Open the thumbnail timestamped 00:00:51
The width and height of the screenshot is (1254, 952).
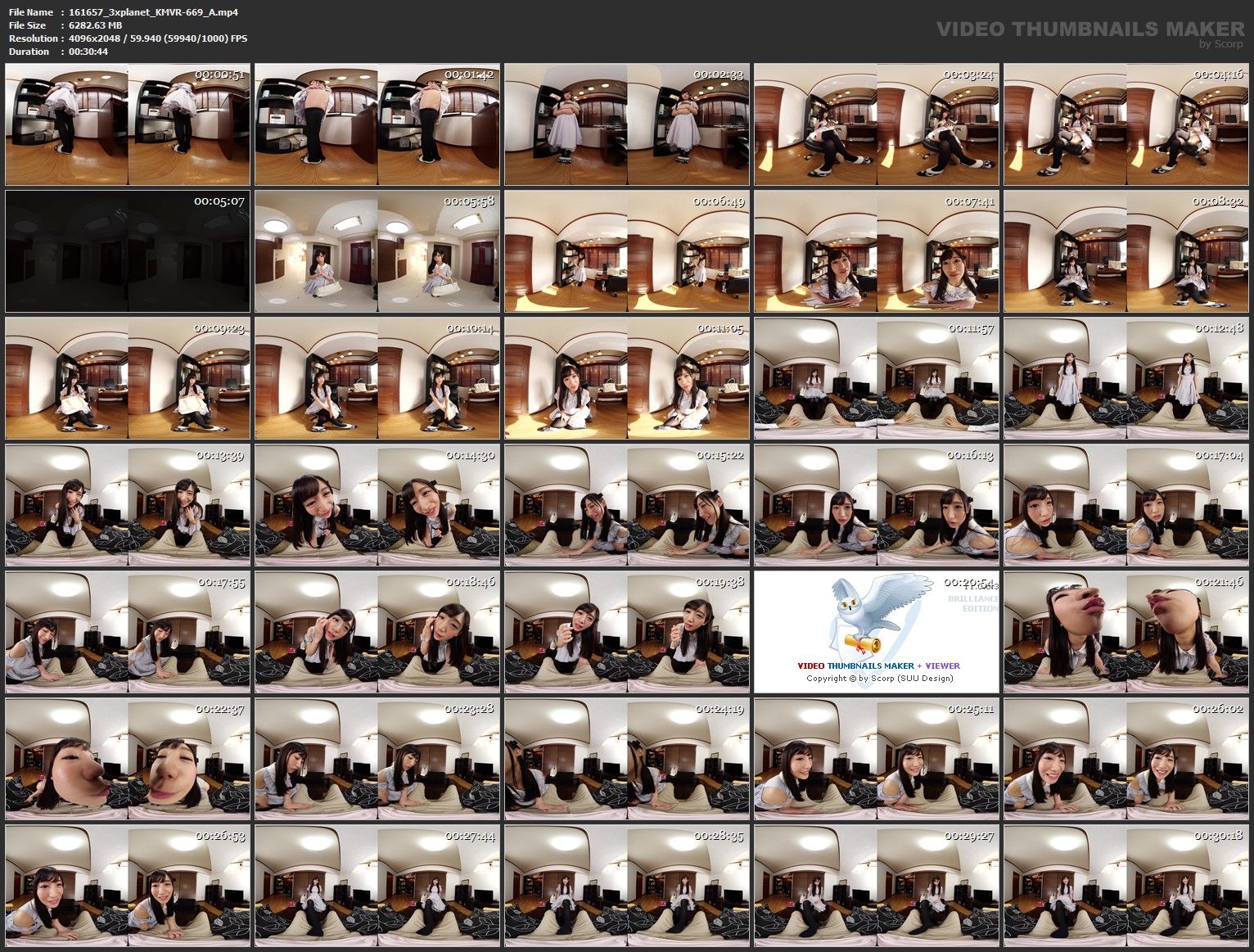tap(127, 124)
